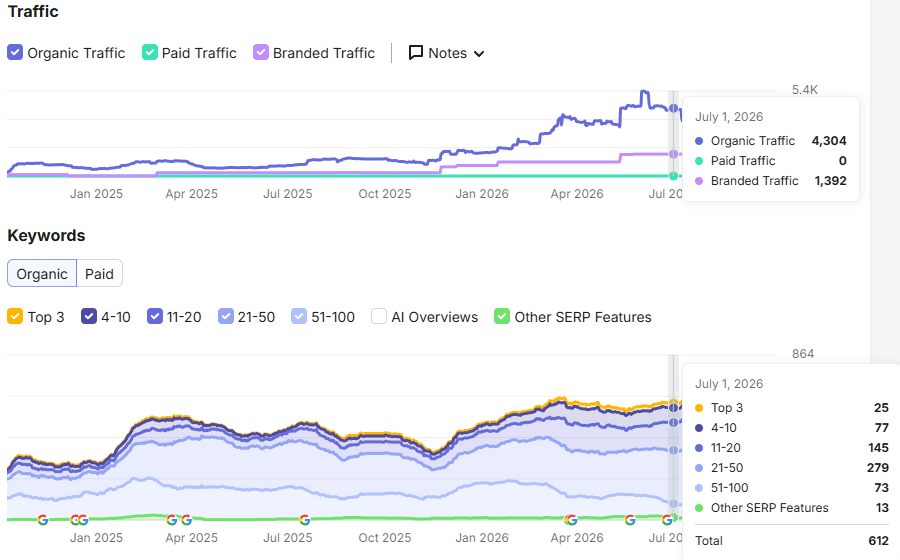
Task: Click the Organic Traffic purple dot in tooltip legend
Action: 699,141
